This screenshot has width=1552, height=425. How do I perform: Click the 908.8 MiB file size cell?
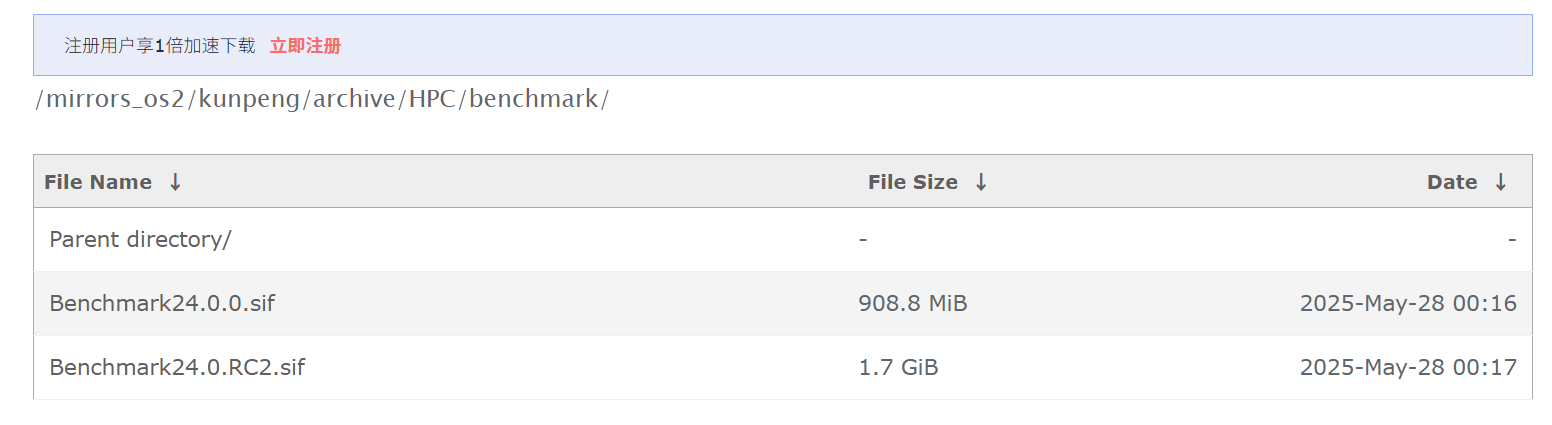(912, 304)
